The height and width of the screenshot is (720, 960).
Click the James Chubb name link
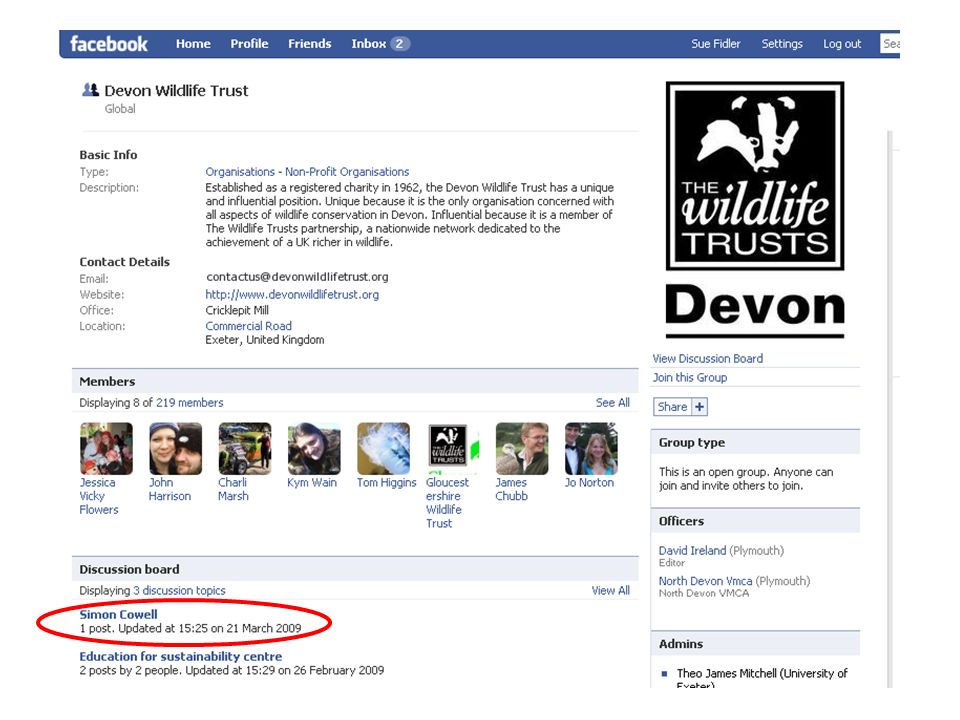511,489
